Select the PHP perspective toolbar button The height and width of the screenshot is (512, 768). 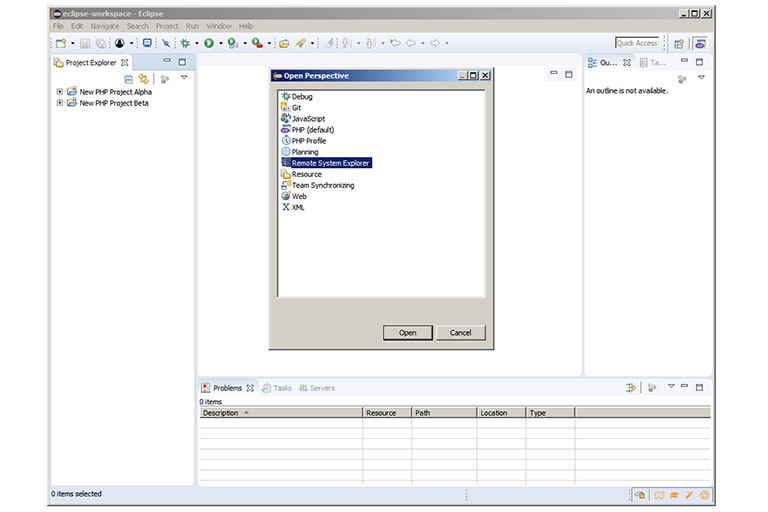700,44
